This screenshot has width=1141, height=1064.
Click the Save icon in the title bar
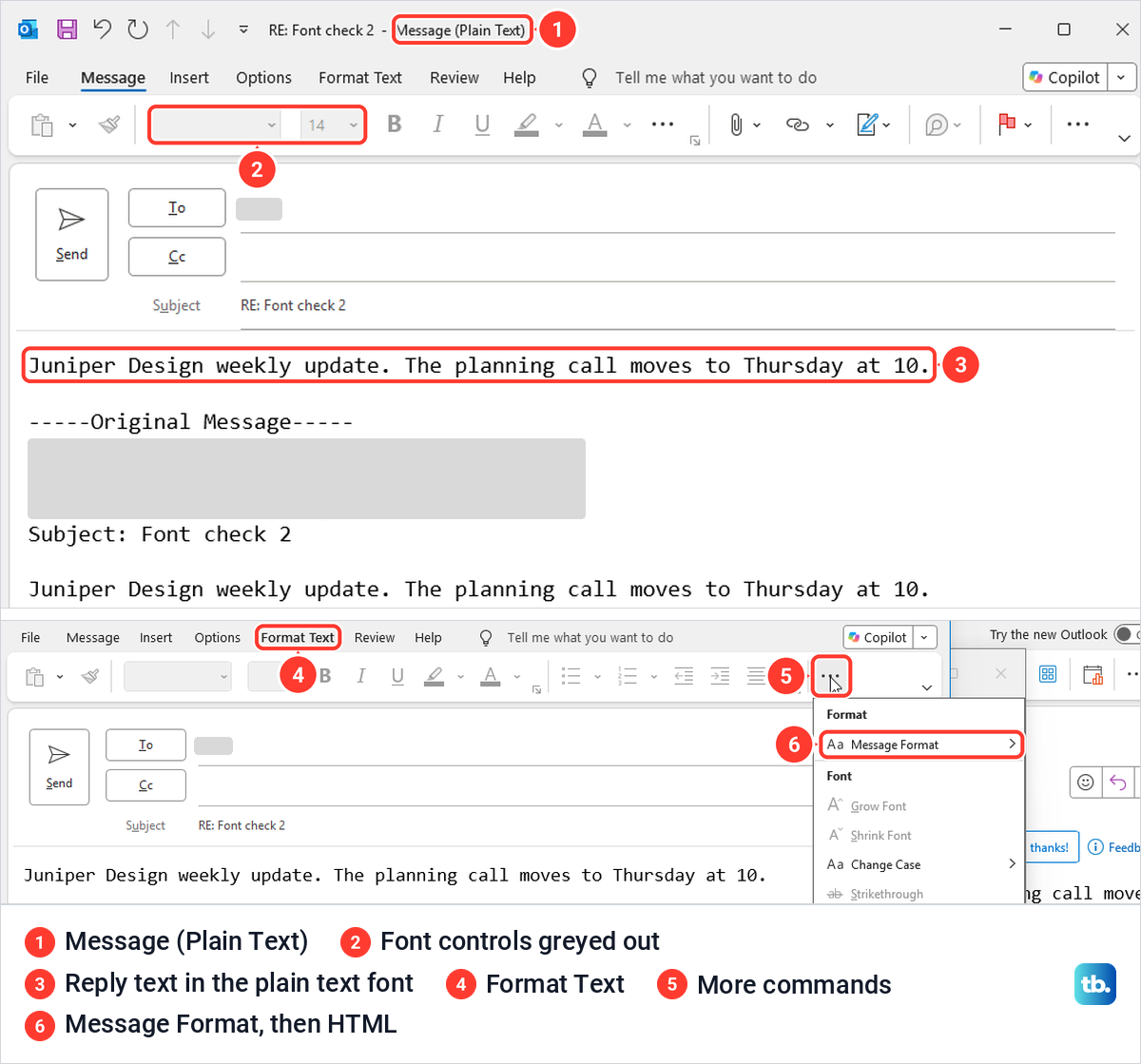coord(67,29)
